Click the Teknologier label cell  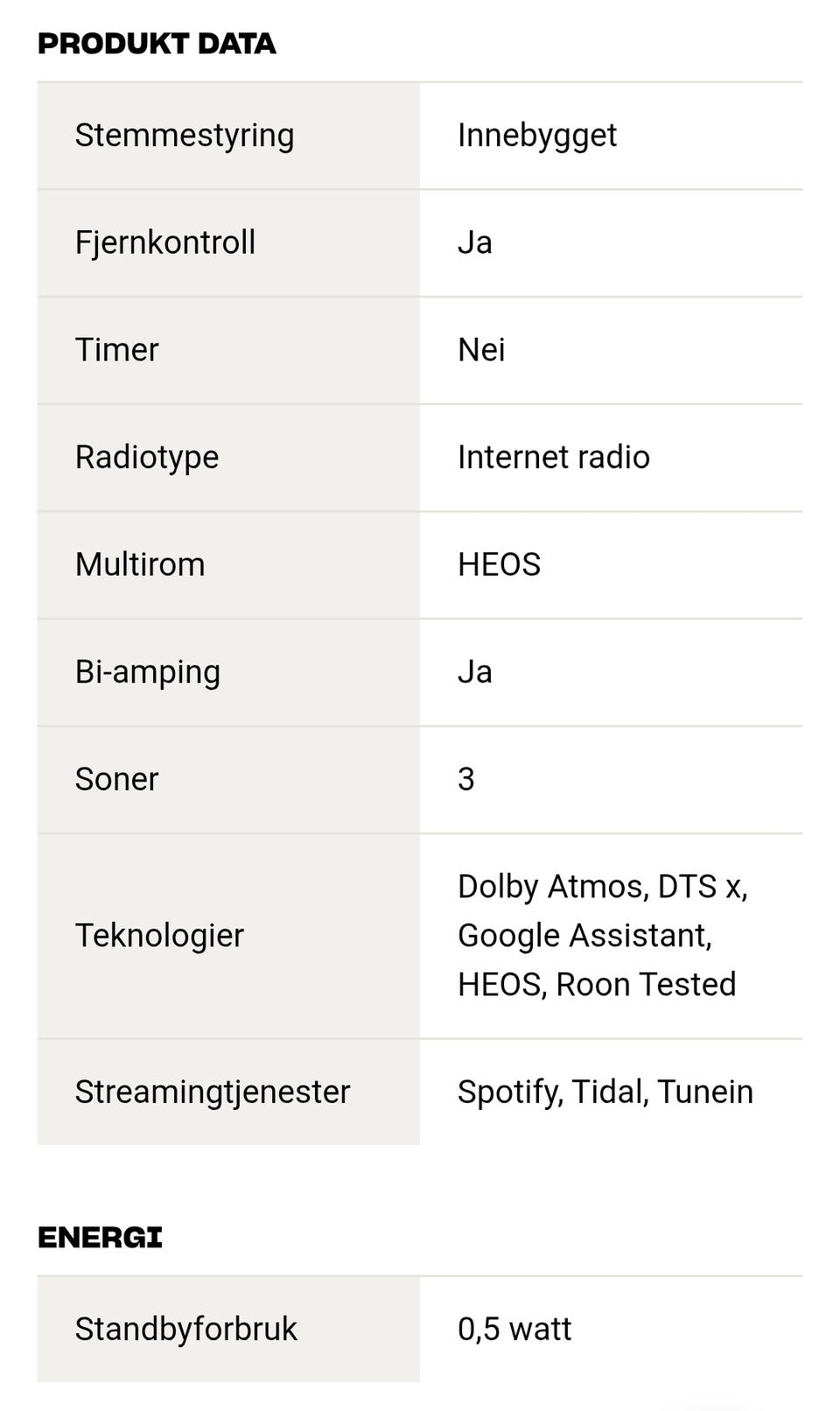[x=159, y=936]
